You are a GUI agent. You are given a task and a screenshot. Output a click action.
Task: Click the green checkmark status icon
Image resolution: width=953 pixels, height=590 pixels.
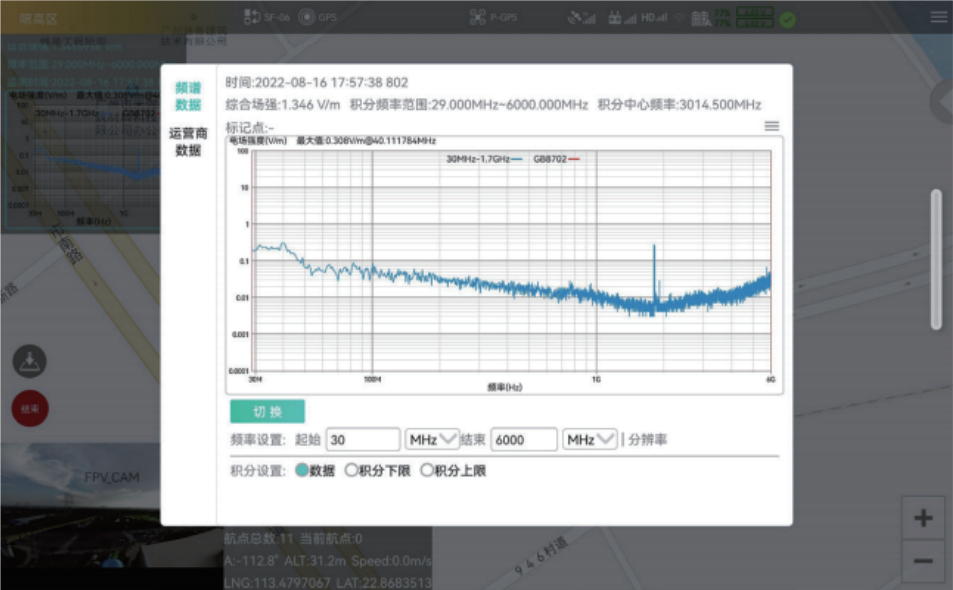click(788, 18)
